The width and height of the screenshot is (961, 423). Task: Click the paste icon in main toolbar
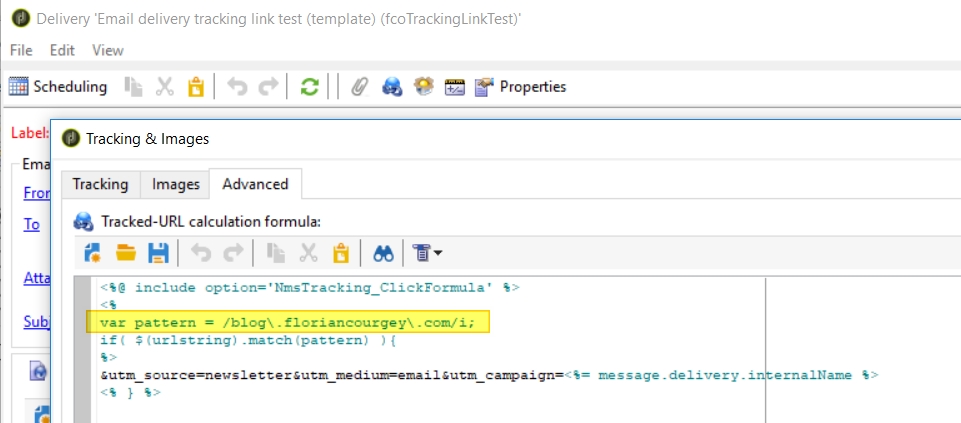pyautogui.click(x=195, y=87)
